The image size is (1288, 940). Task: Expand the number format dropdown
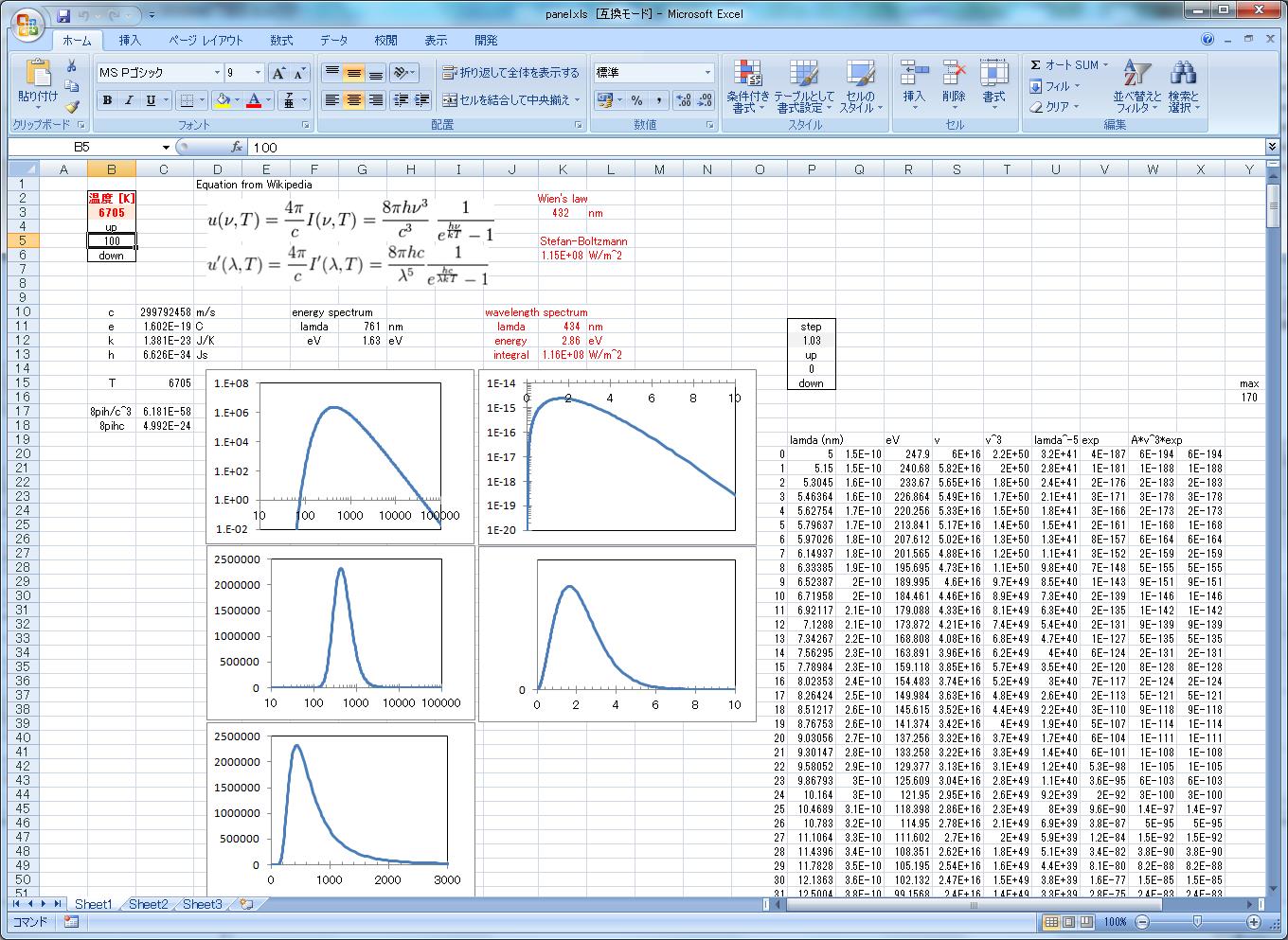tap(707, 73)
